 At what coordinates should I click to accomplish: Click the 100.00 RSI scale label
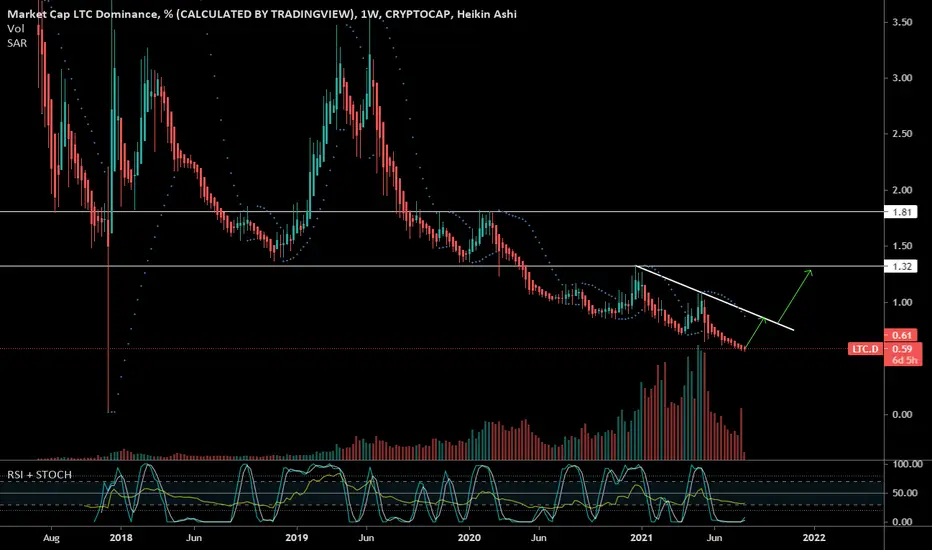click(x=908, y=464)
